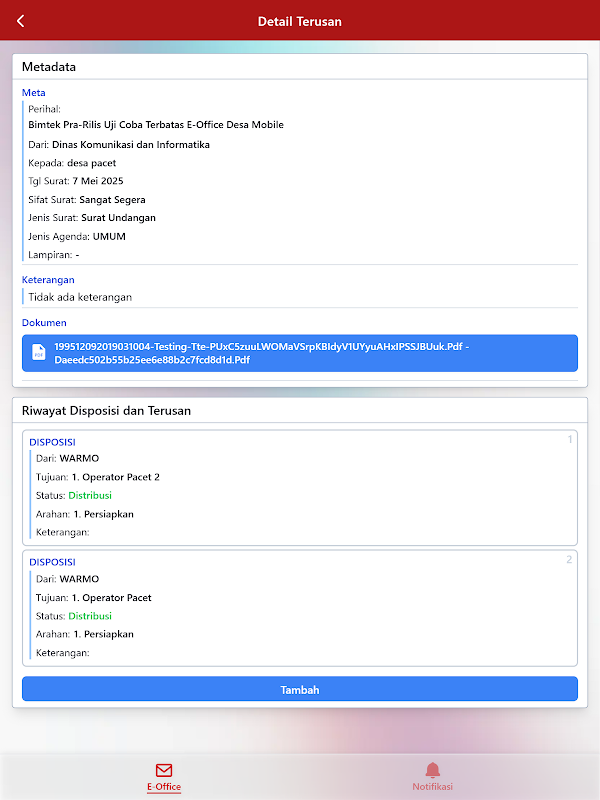Select the second DISPOSISI card
Screen dimensions: 600x800
[x=300, y=607]
